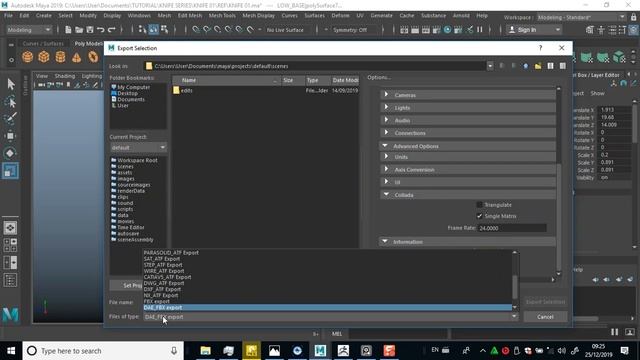
Task: Click the Save Scene disk icon
Action: (90, 30)
